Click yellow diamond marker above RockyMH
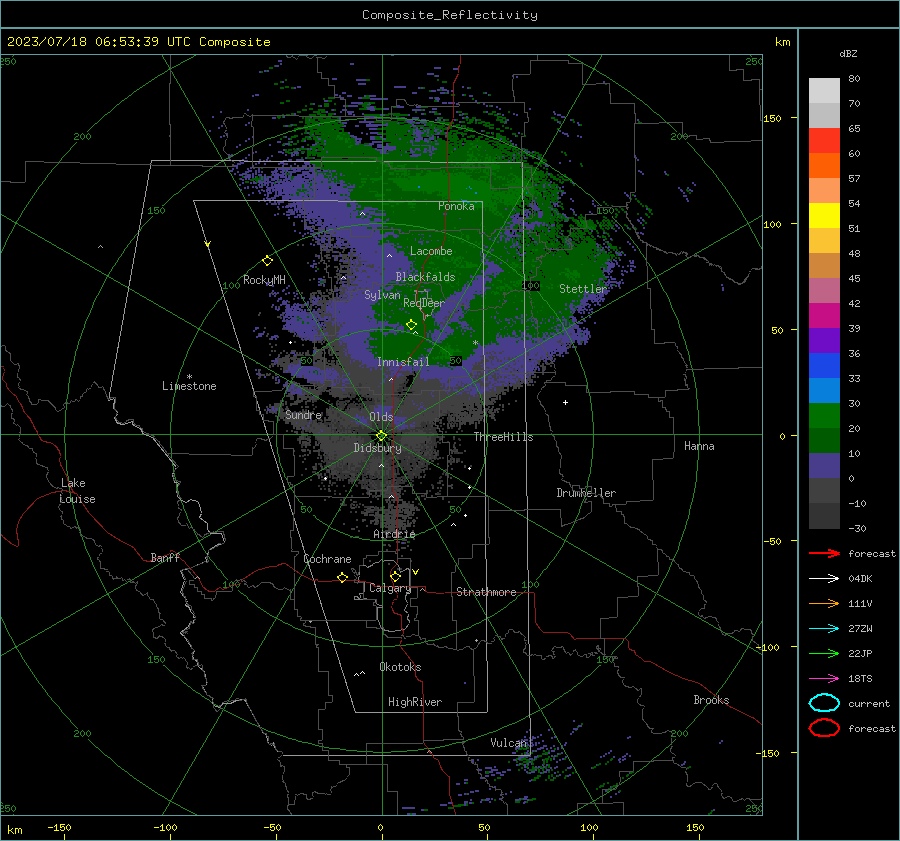Viewport: 900px width, 841px height. point(267,261)
